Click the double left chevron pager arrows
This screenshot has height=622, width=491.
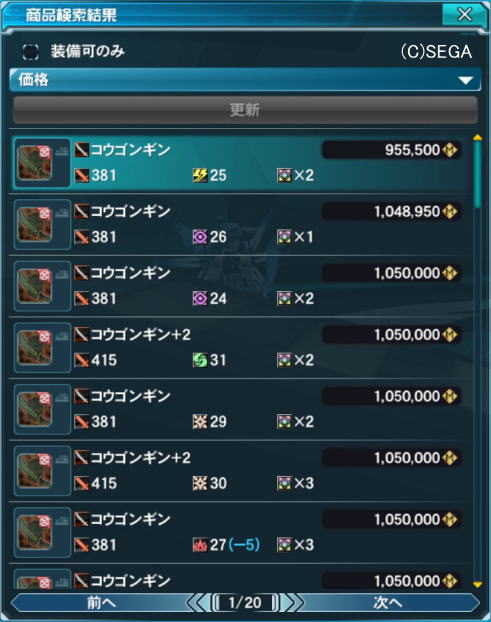coord(198,603)
